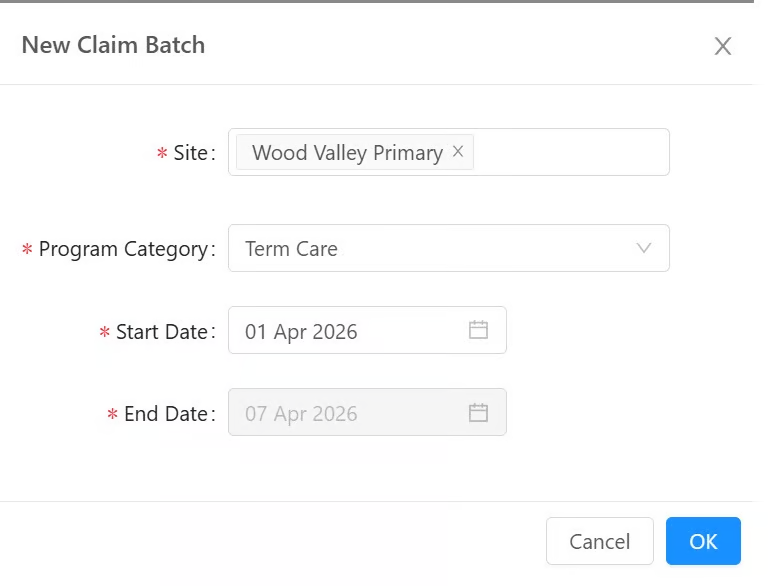
Task: Click the Wood Valley Primary tag label
Action: coord(347,153)
